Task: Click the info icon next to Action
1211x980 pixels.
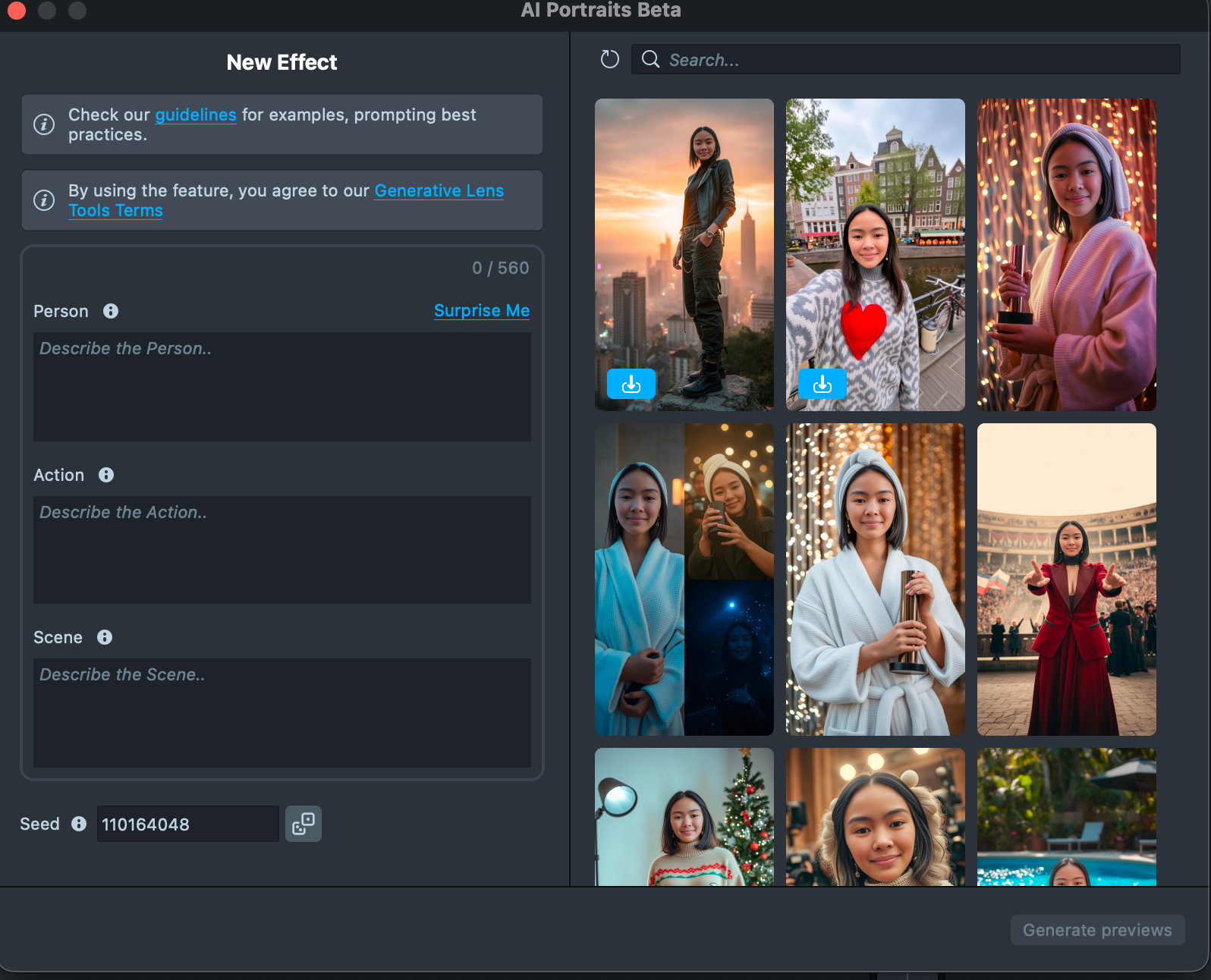Action: click(x=106, y=475)
